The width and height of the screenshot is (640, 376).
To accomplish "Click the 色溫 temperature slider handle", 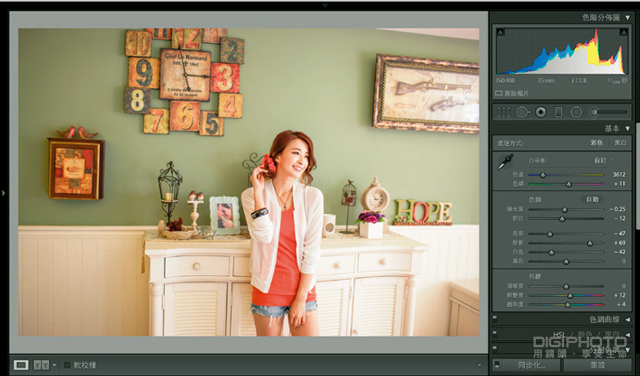I will [x=542, y=175].
